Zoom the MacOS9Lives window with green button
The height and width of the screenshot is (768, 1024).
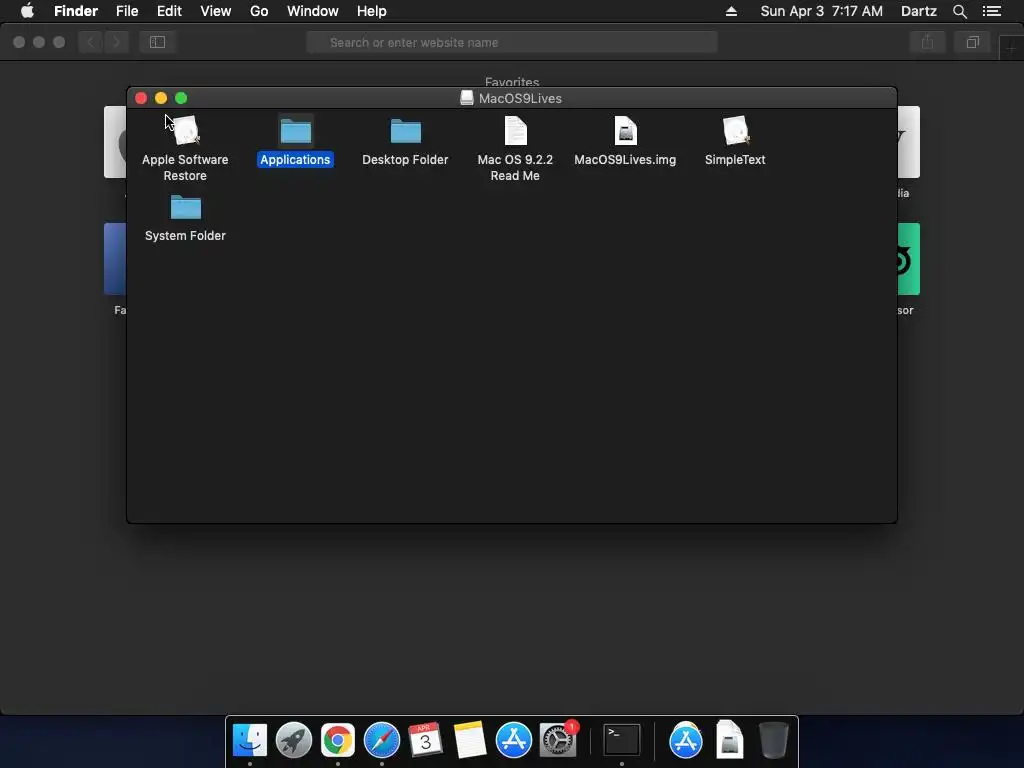[x=182, y=99]
